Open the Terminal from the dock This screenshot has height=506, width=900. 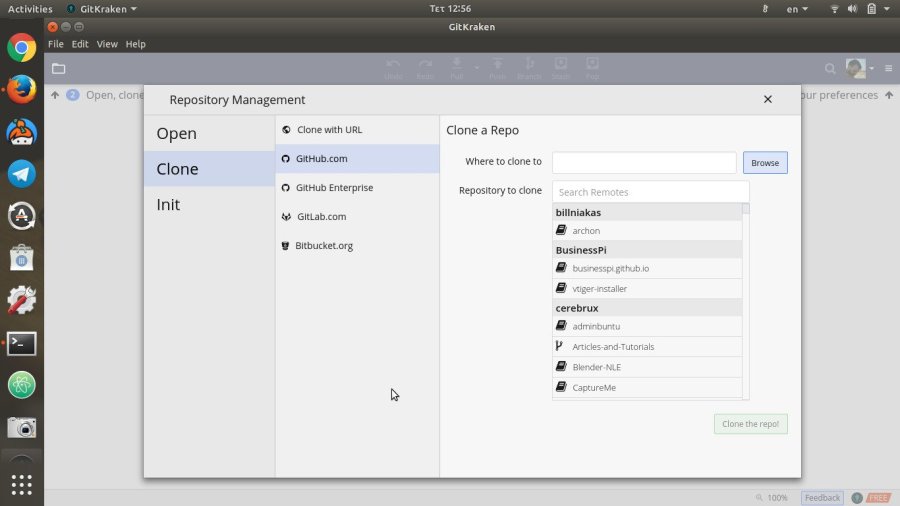22,343
